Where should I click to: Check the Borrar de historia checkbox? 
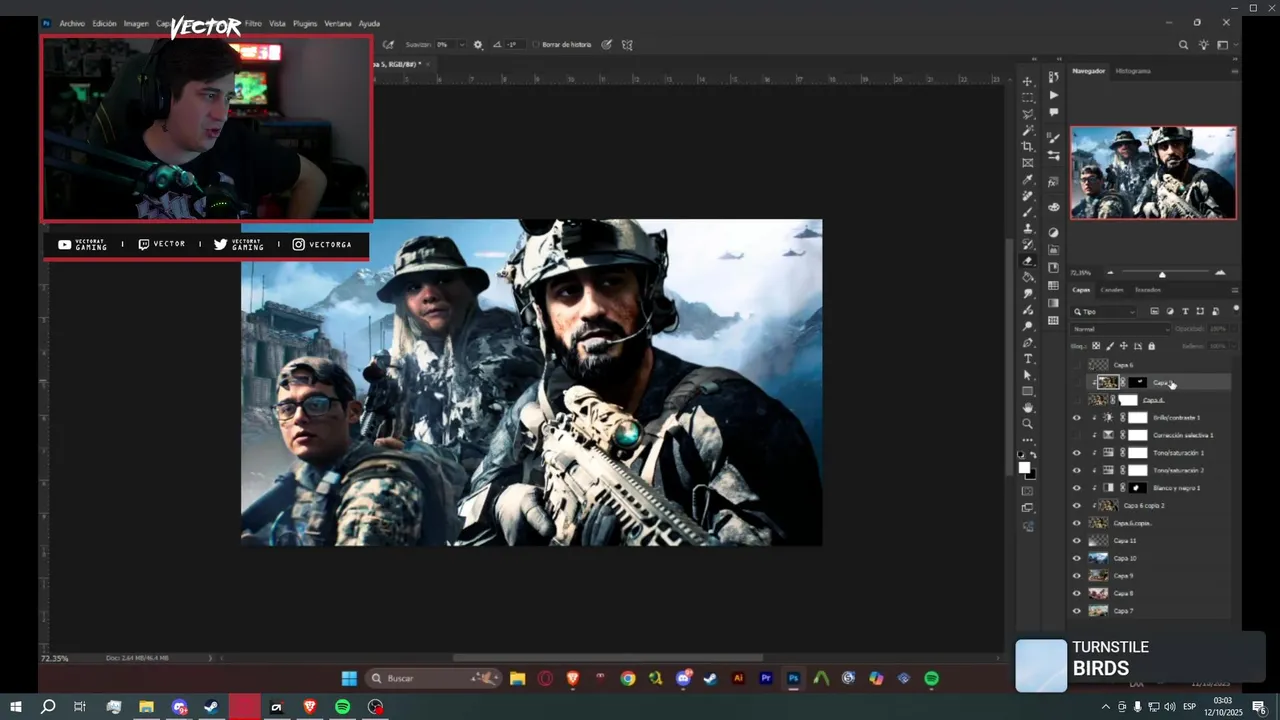[536, 45]
